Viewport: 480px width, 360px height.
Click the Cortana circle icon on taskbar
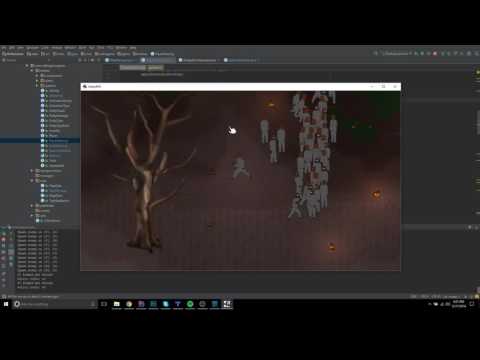coord(17,304)
